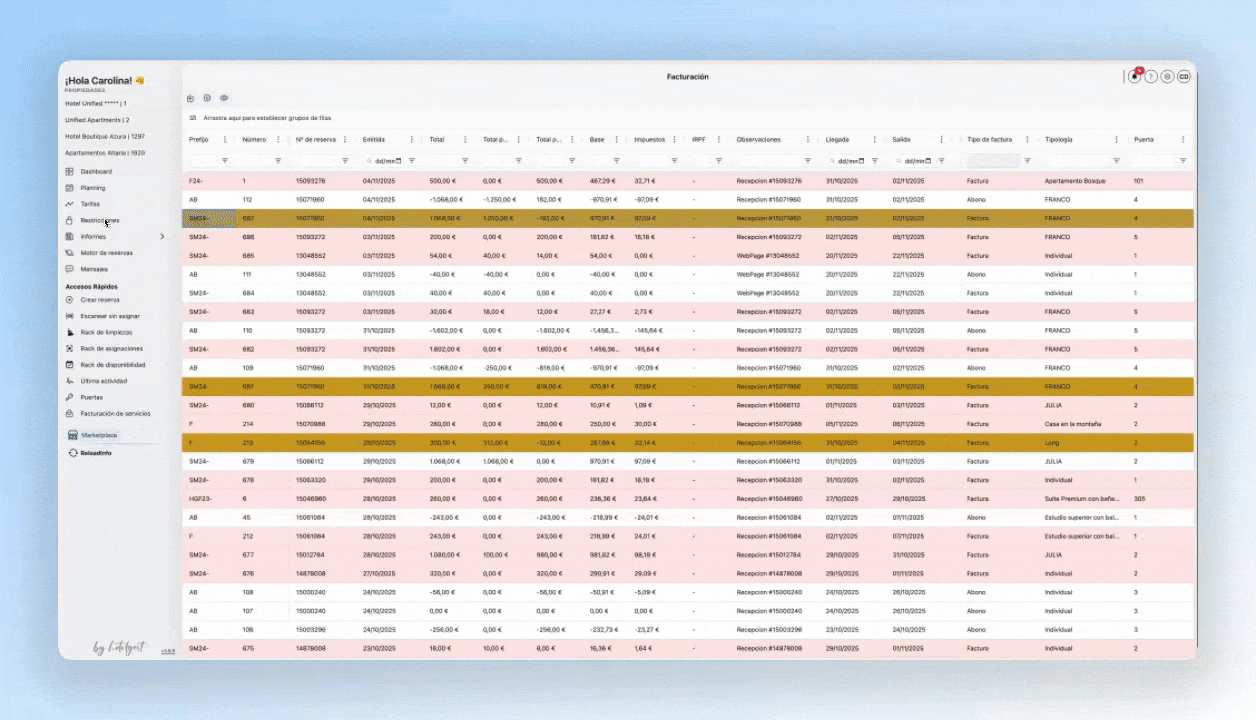Go to Planning in the sidebar

93,188
